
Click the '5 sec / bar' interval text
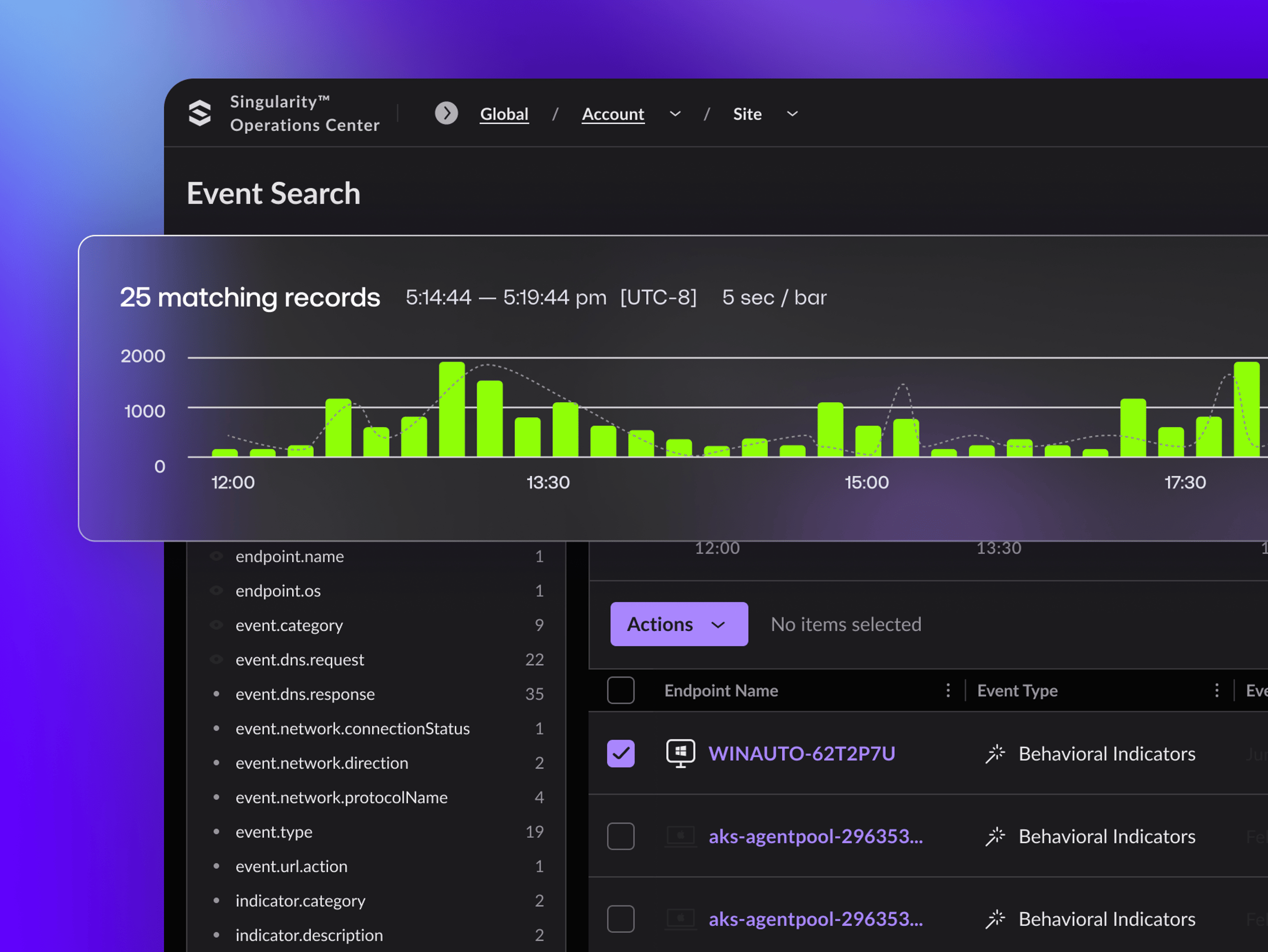click(775, 297)
